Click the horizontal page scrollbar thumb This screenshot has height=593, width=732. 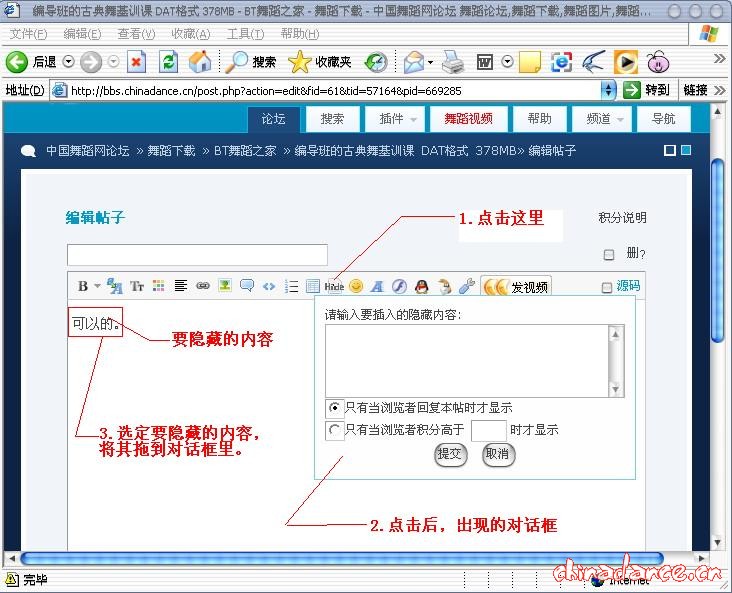342,558
